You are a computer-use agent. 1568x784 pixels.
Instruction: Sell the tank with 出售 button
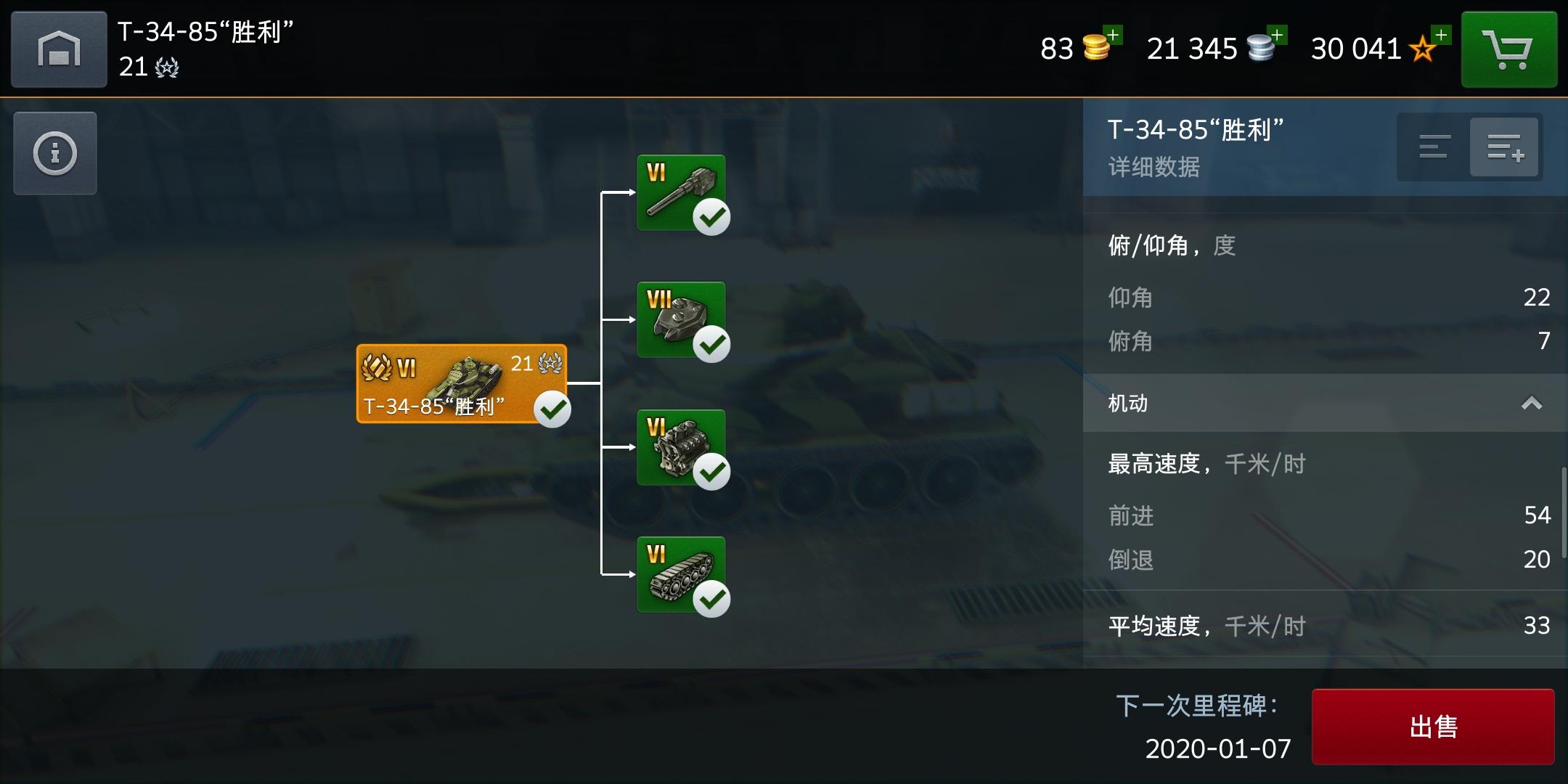pyautogui.click(x=1433, y=727)
